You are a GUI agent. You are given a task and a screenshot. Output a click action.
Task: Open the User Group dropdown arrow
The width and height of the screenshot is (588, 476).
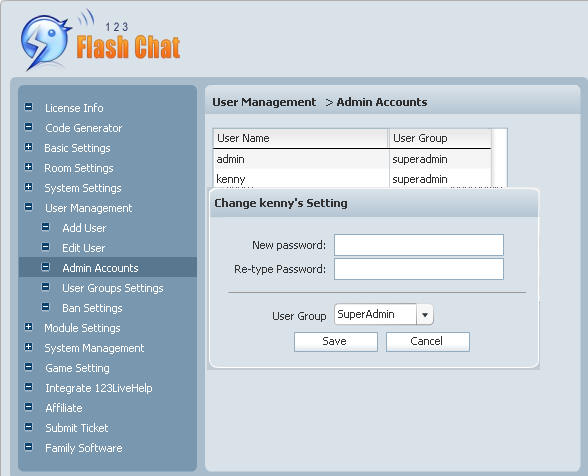(x=424, y=314)
